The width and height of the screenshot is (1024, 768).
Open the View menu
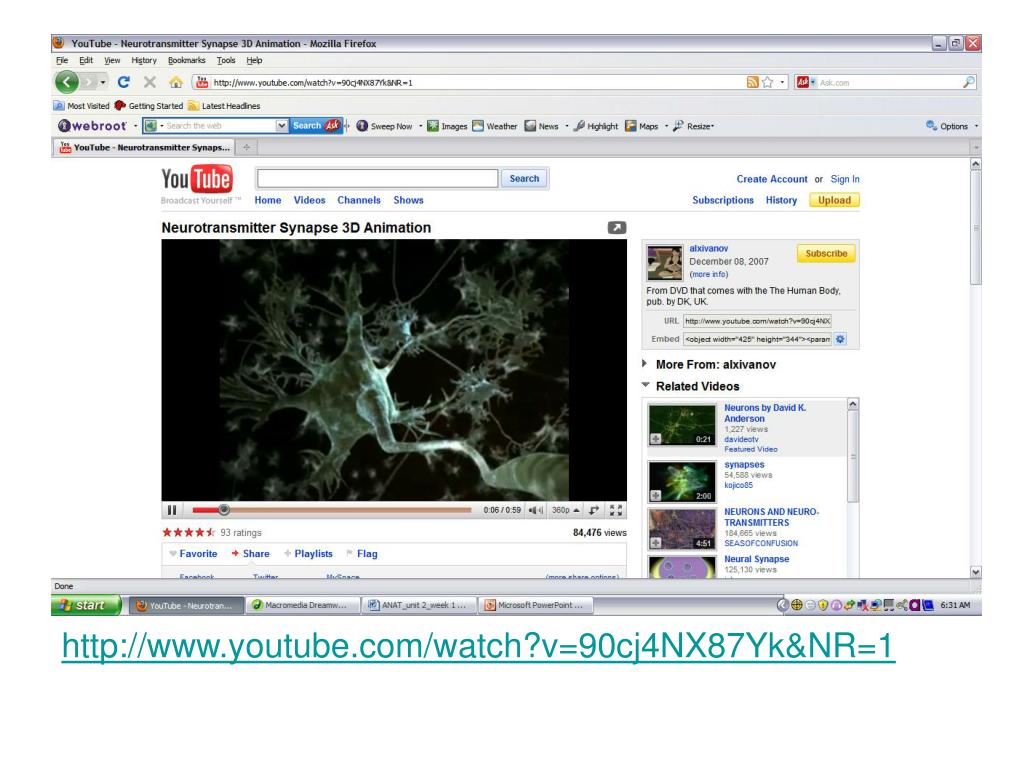click(112, 60)
